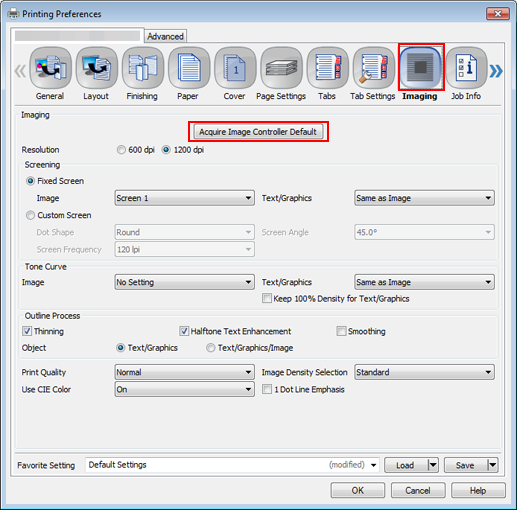Open the General settings icon
Screen dimensions: 517x510
tap(50, 68)
